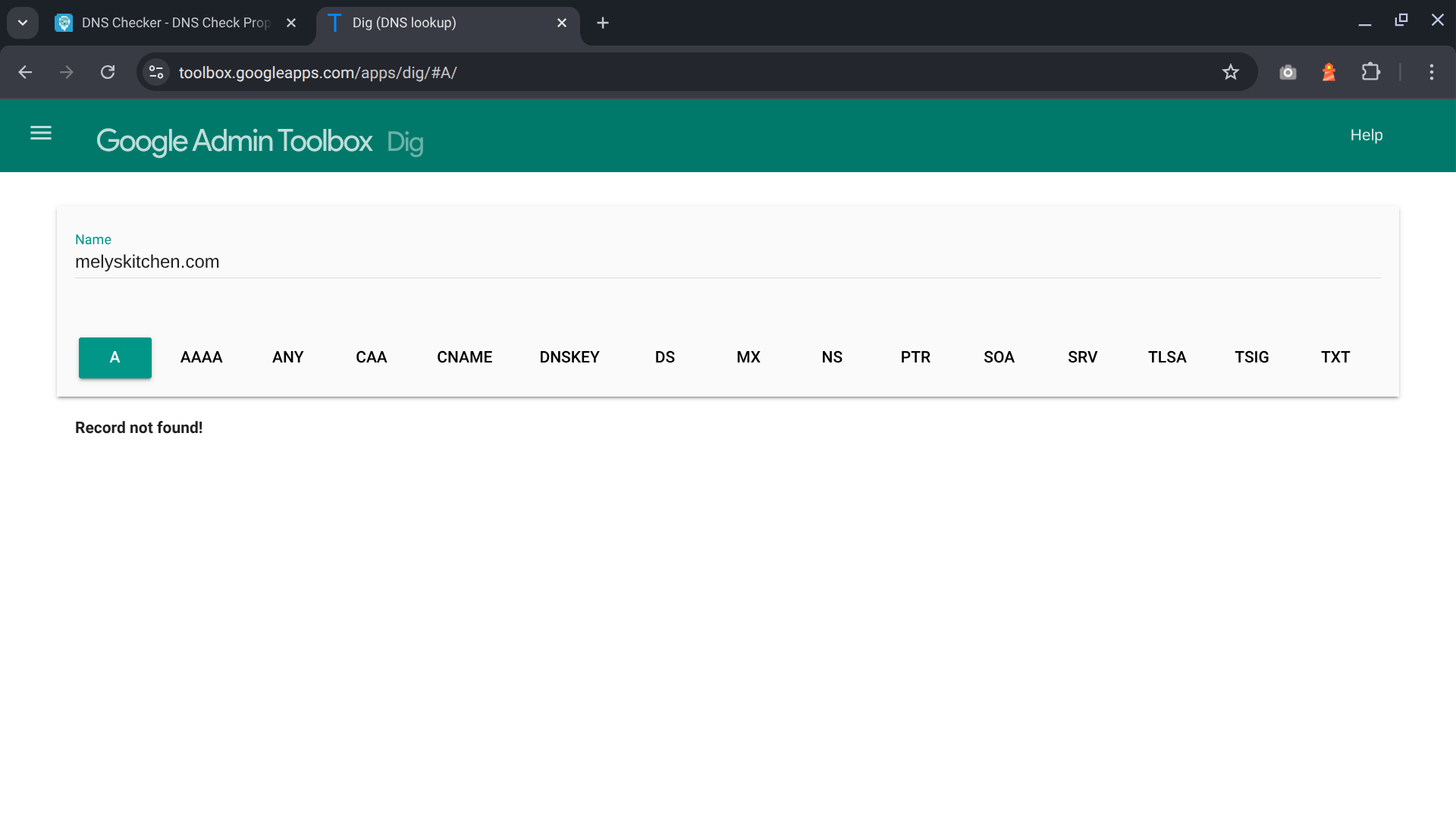Select the TXT record type
This screenshot has width=1456, height=819.
coord(1335,357)
